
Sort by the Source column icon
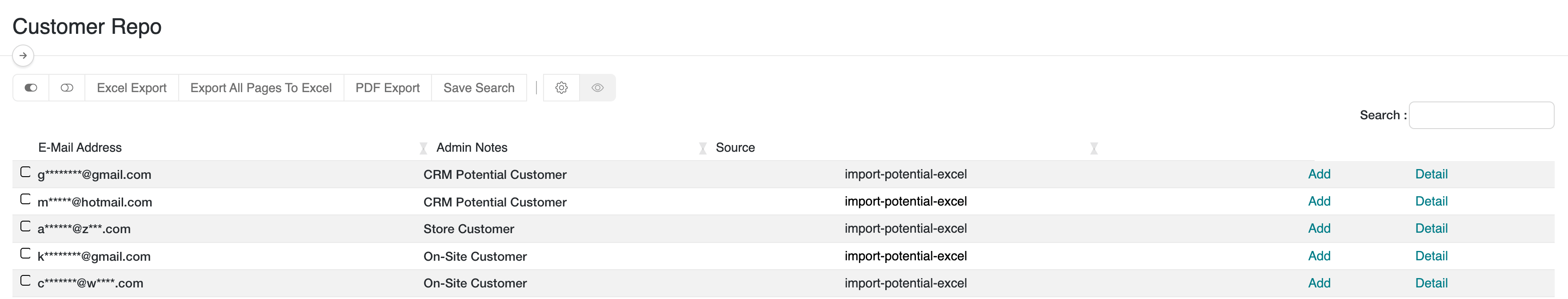click(x=1094, y=148)
